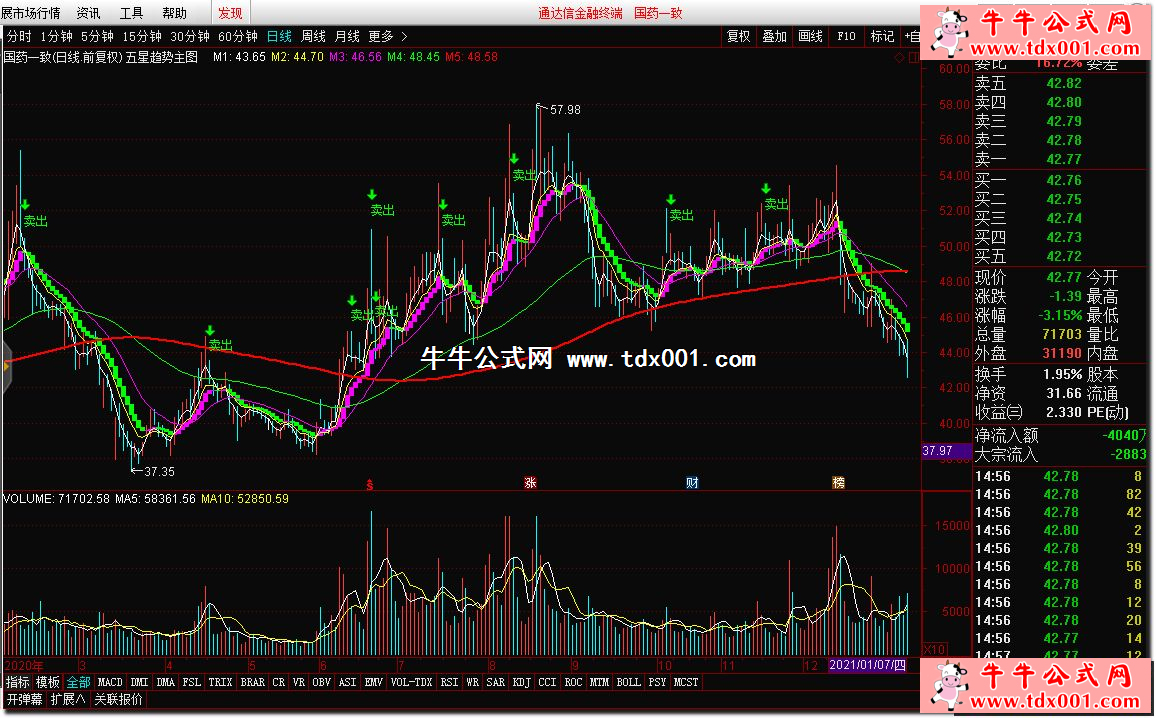Viewport: 1156px width, 718px height.
Task: Click the 关联报价 button
Action: 118,700
